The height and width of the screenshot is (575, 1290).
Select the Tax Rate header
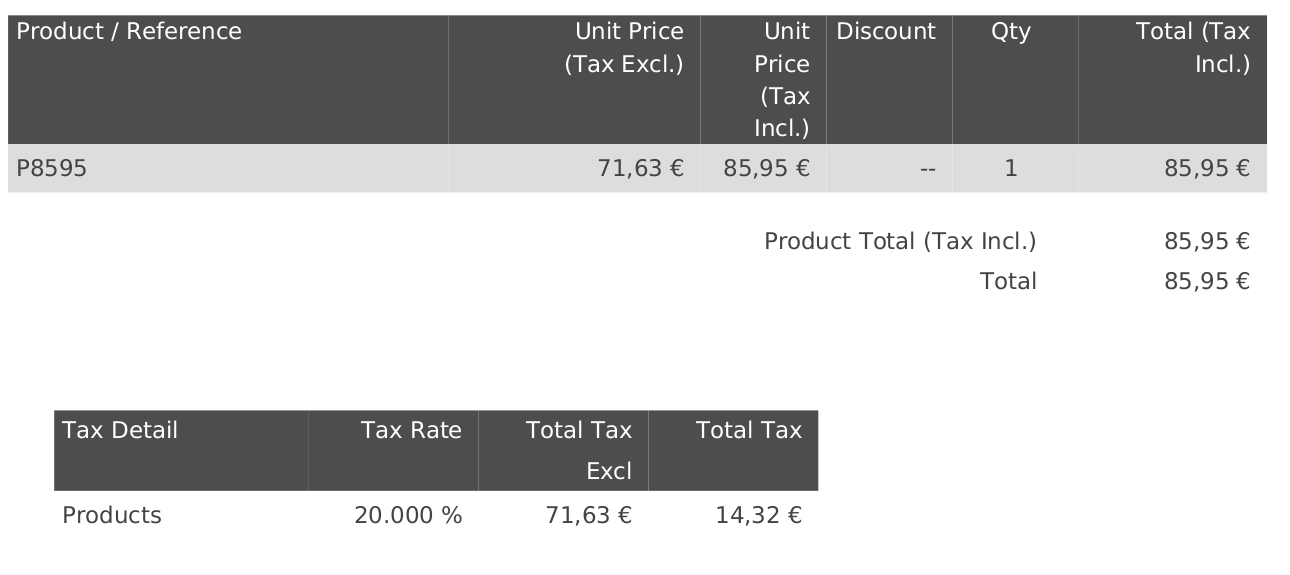click(x=411, y=431)
